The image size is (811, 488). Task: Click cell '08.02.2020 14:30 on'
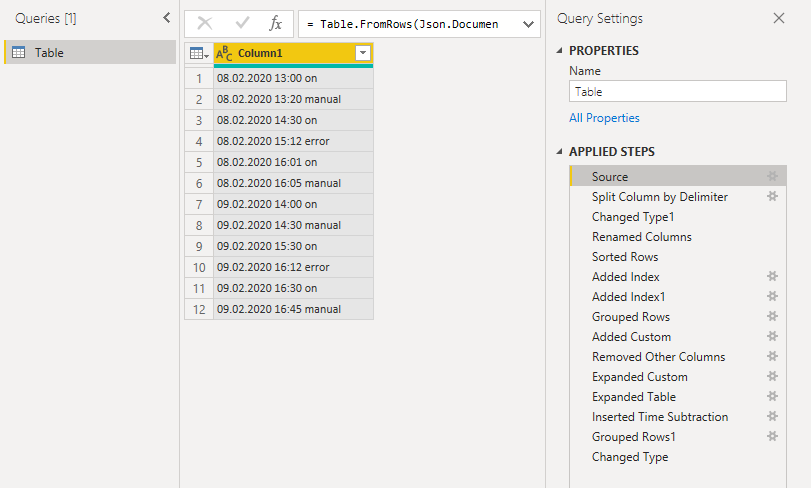293,120
